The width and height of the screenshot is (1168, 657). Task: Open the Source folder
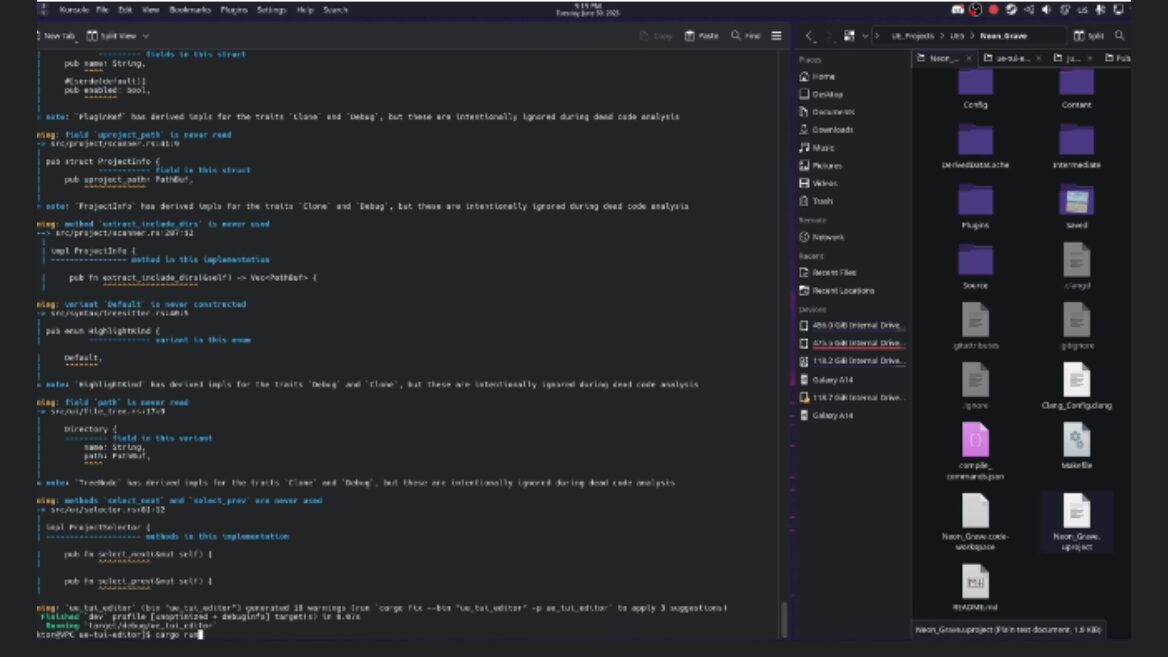point(975,267)
